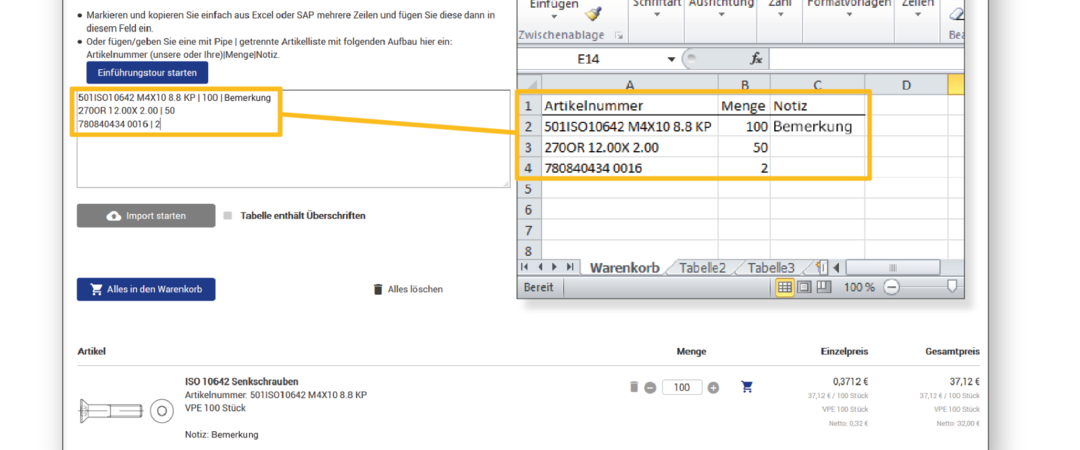Viewport: 1080px width, 450px height.
Task: Click the Format Painter brush icon in Excel
Action: point(592,13)
